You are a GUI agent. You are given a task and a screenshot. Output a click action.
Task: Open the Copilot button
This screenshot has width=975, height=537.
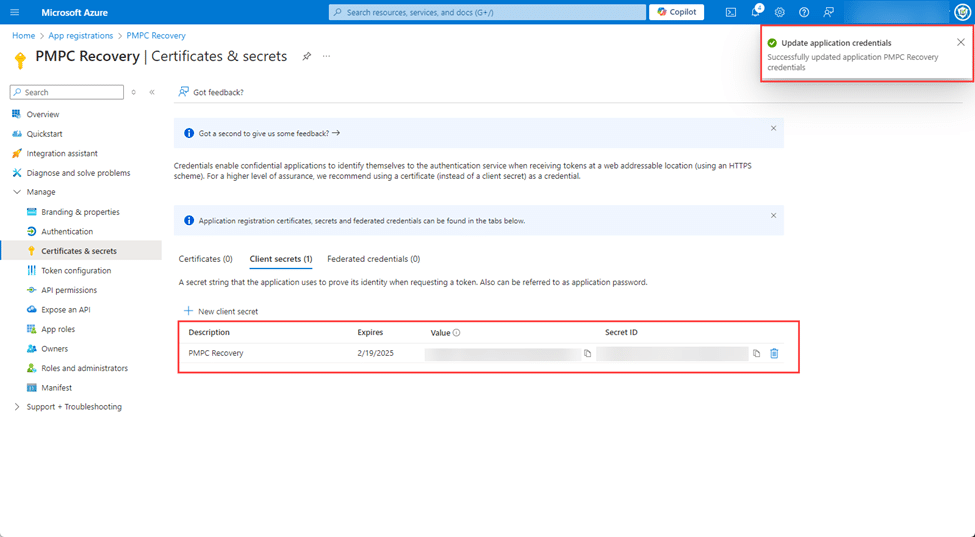tap(676, 12)
